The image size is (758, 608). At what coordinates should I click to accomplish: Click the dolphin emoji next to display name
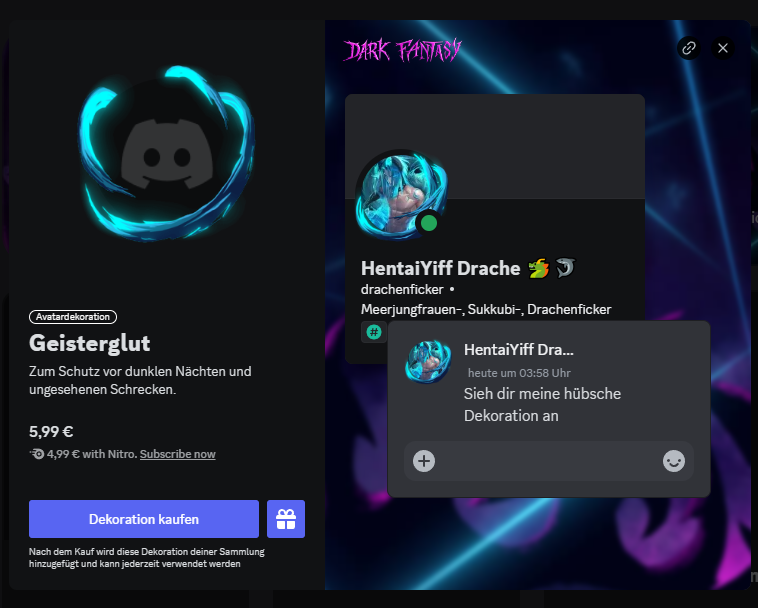click(565, 268)
